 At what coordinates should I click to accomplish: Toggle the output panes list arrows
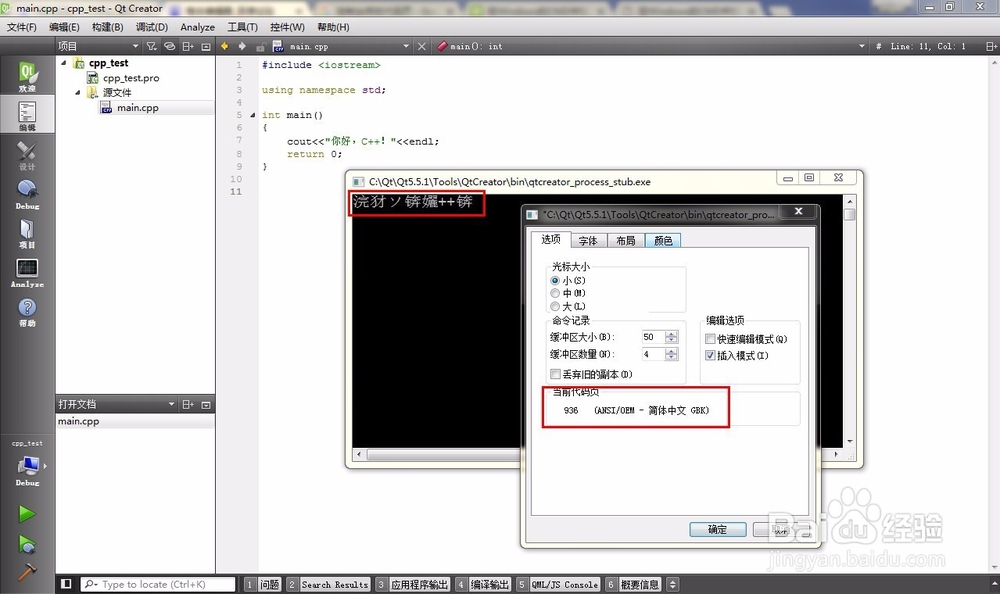coord(672,584)
